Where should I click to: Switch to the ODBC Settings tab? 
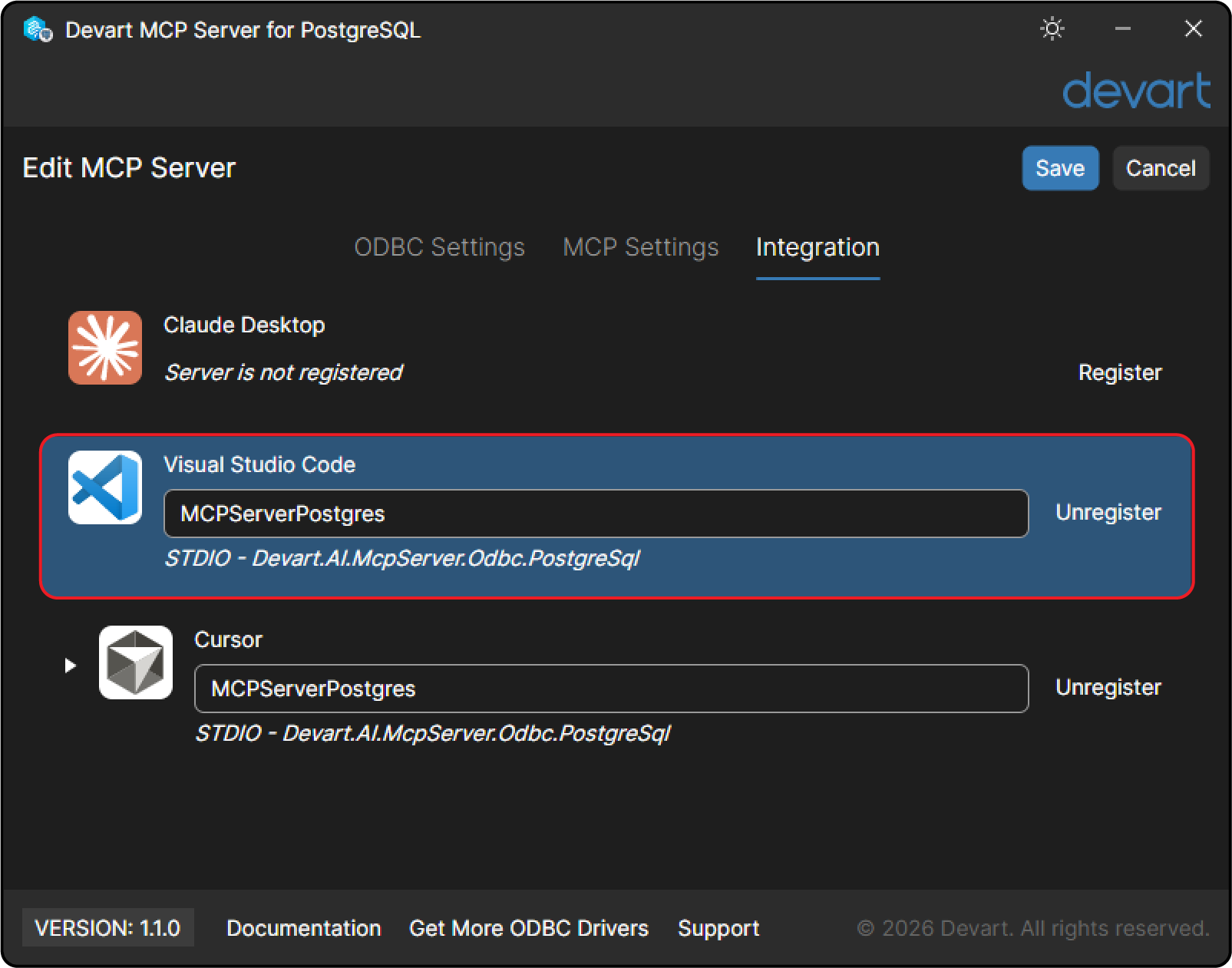(x=439, y=247)
